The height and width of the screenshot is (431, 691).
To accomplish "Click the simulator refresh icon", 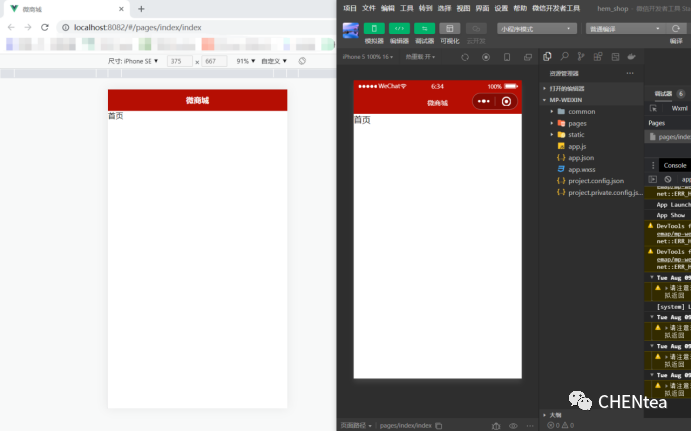I will tap(465, 57).
